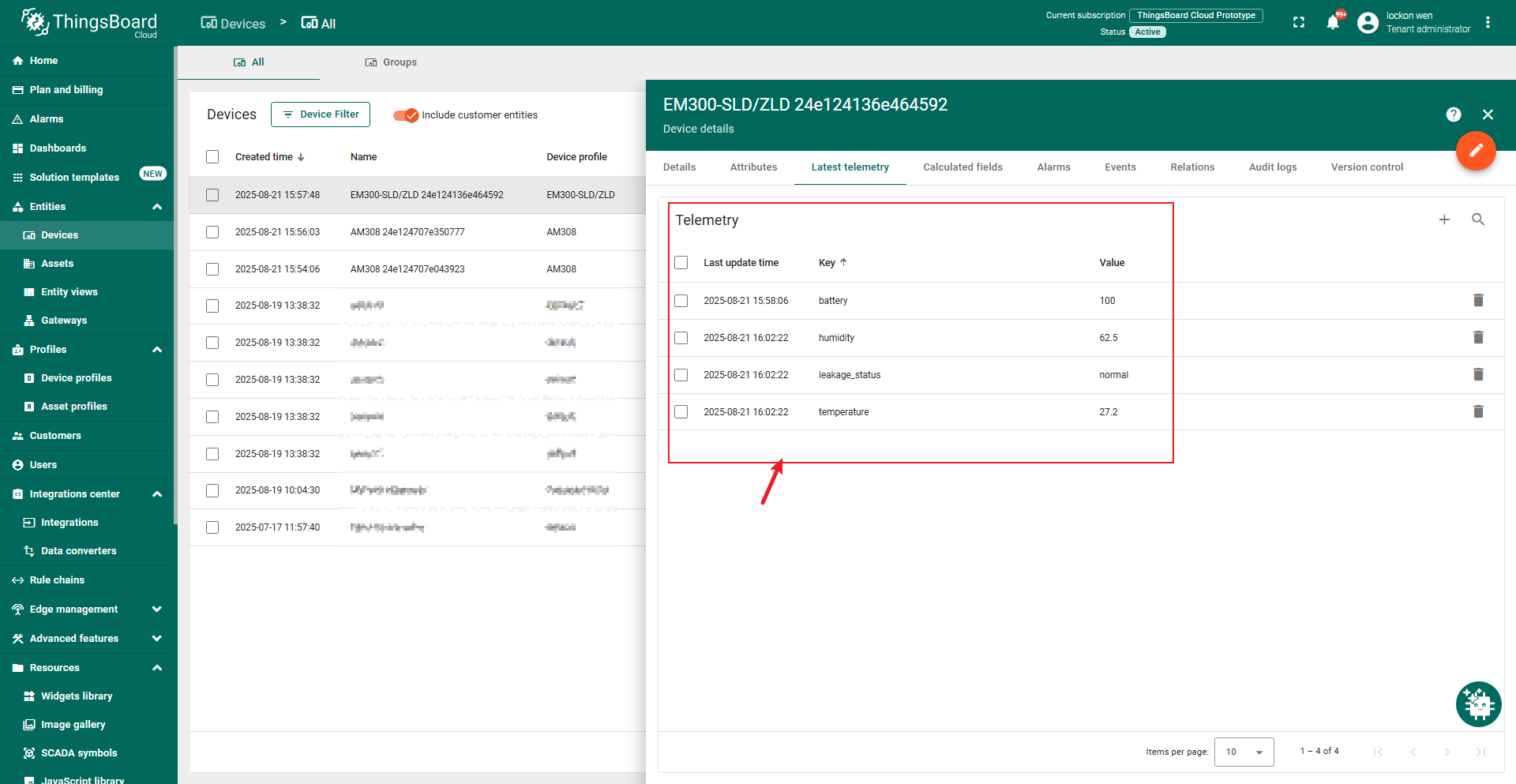Close the device details panel
1516x784 pixels.
pyautogui.click(x=1488, y=114)
